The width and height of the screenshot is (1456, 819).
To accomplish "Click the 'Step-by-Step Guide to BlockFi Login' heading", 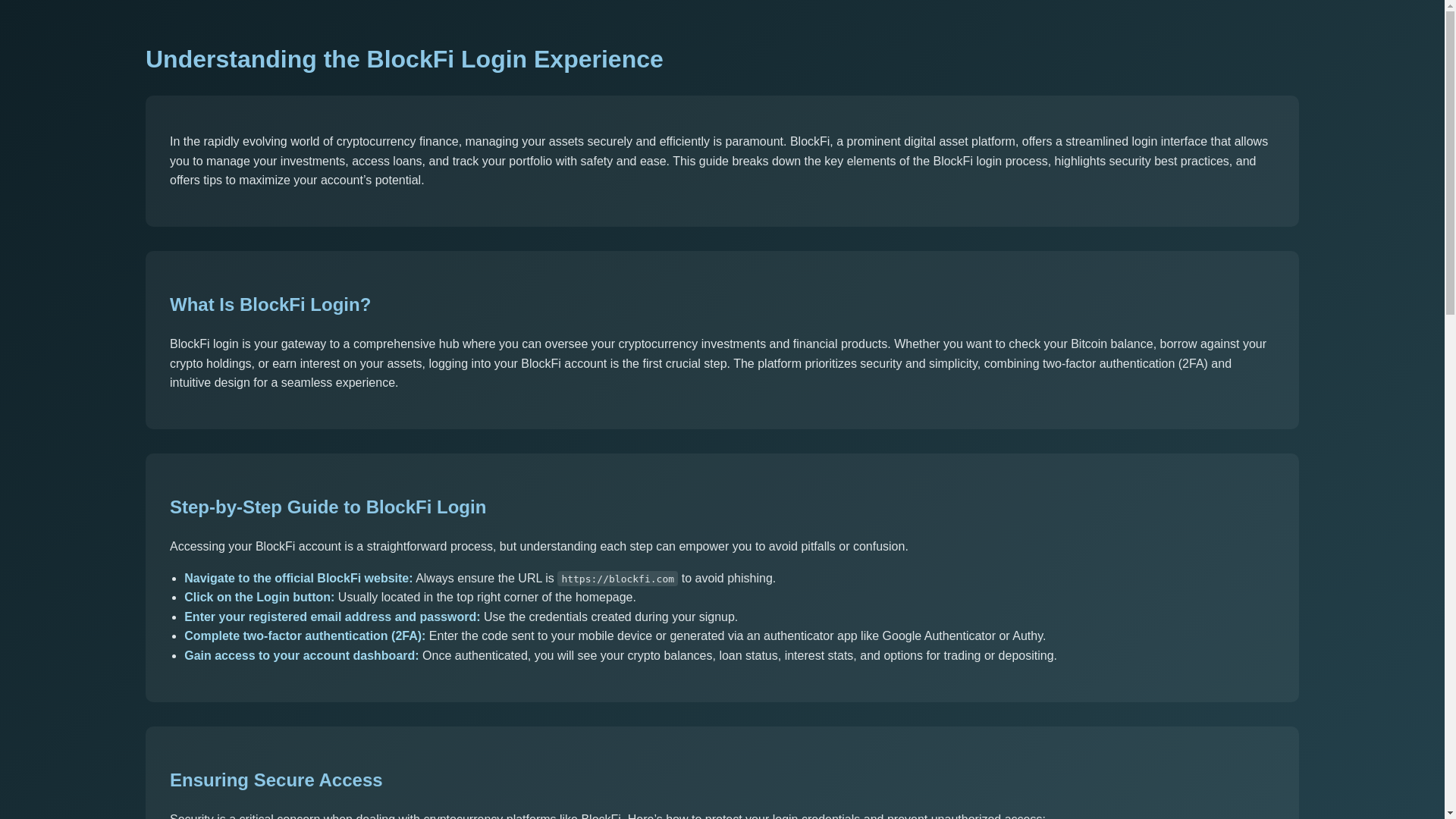I will (x=328, y=507).
